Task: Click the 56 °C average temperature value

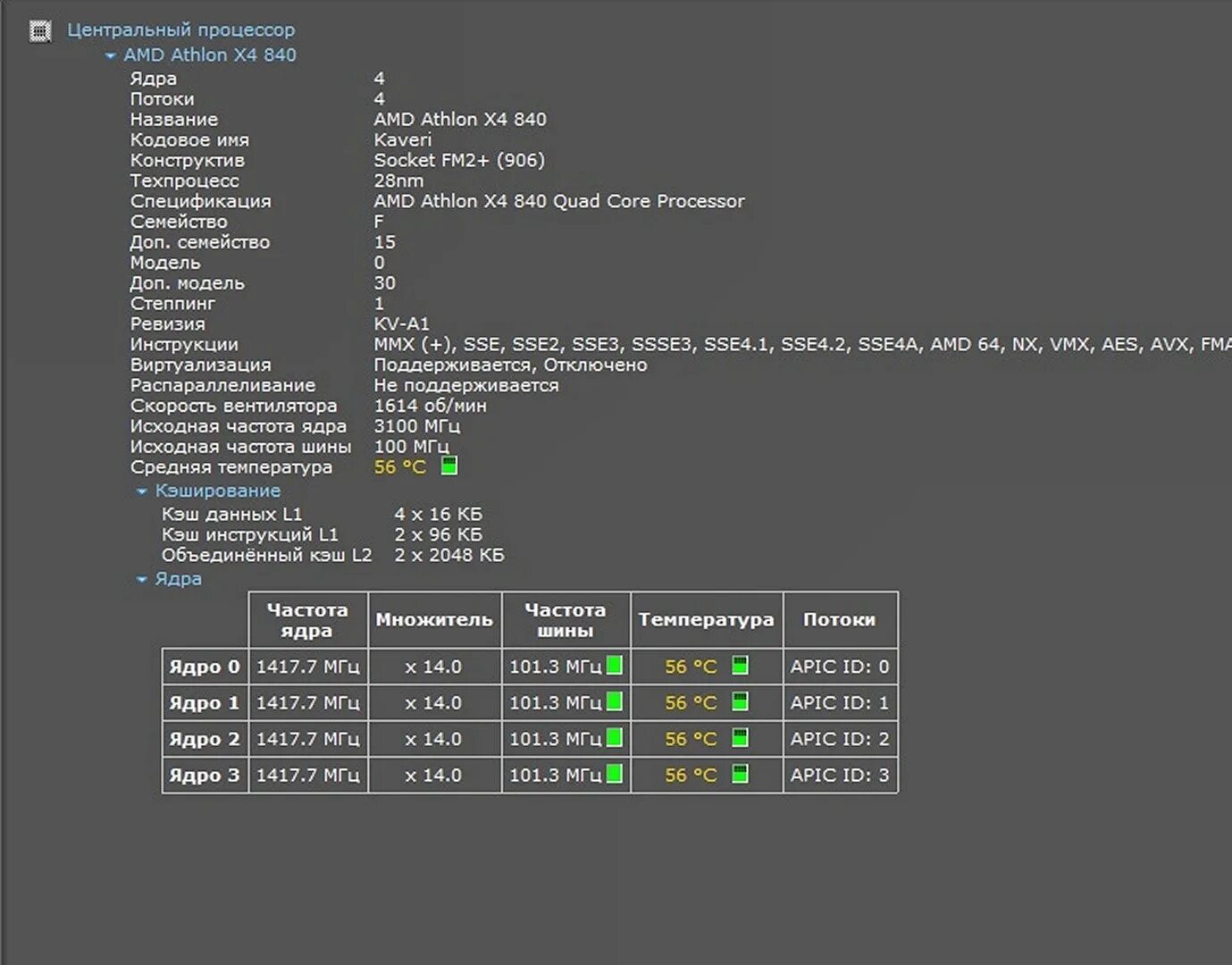Action: [400, 467]
